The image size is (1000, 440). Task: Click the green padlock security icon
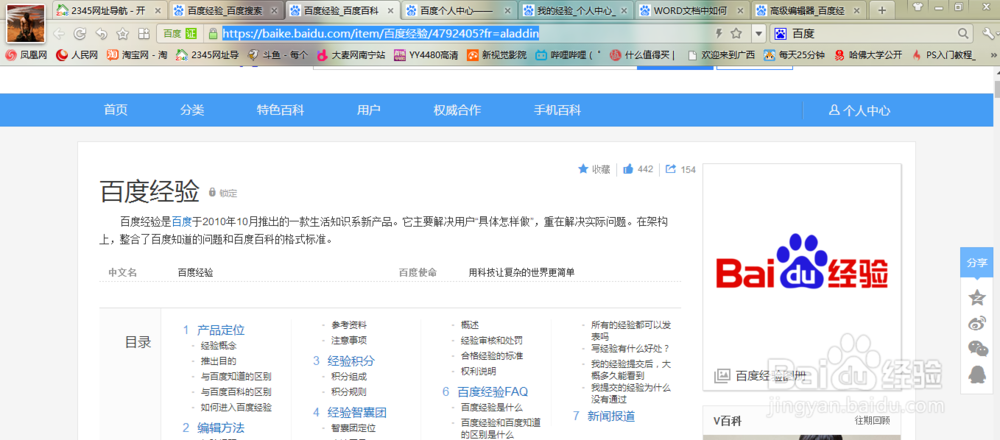click(212, 34)
